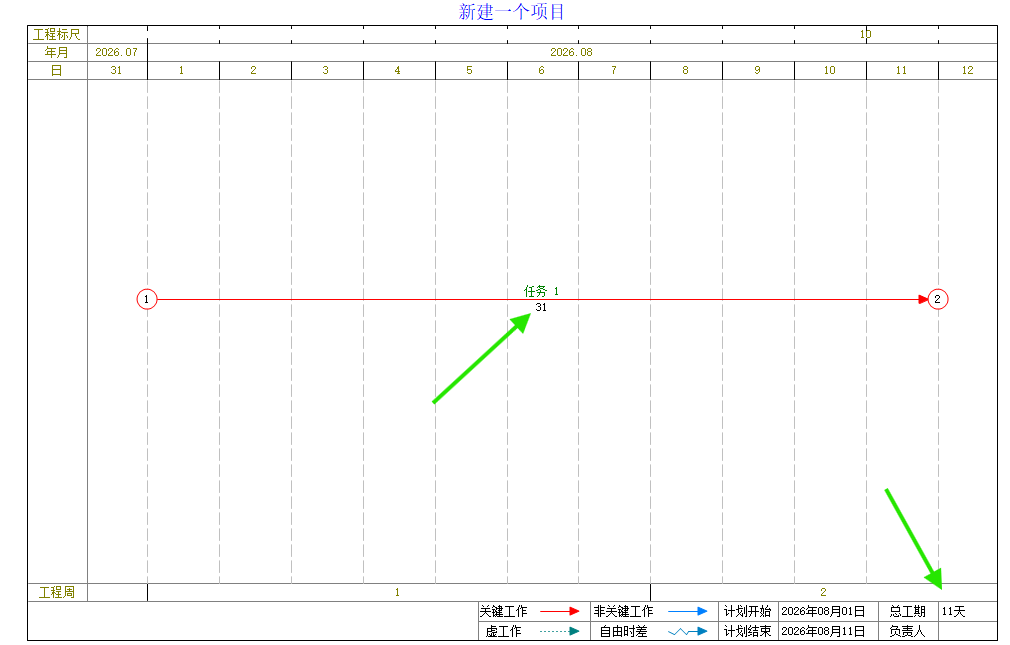Click day 1 column header
This screenshot has width=1010, height=645.
pos(182,70)
